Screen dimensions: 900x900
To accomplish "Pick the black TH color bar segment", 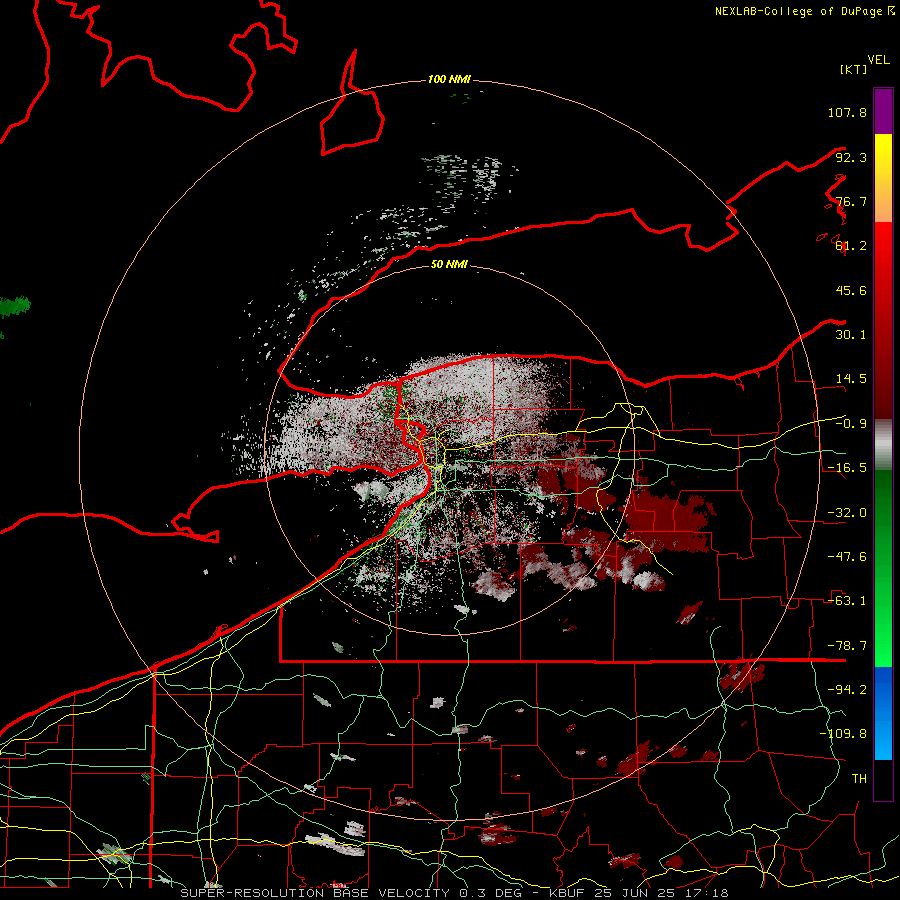I will click(x=883, y=780).
